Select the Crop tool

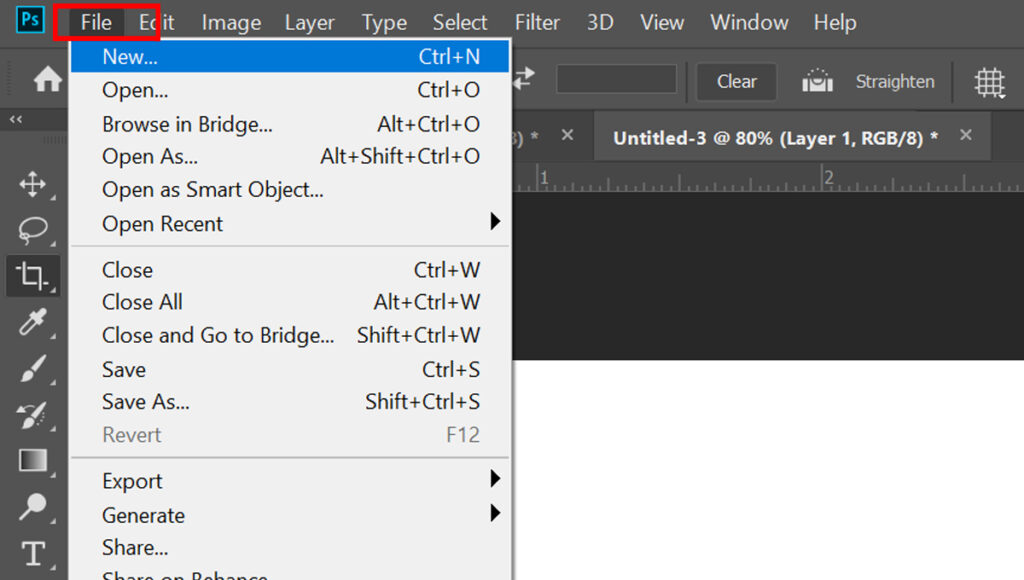[x=33, y=275]
